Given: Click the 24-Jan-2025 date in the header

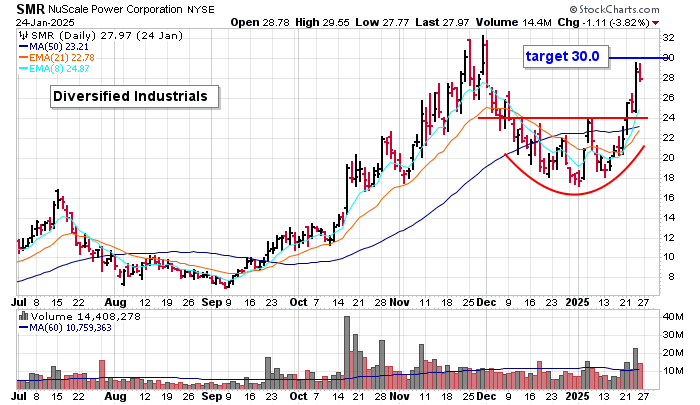Looking at the screenshot, I should click(45, 22).
